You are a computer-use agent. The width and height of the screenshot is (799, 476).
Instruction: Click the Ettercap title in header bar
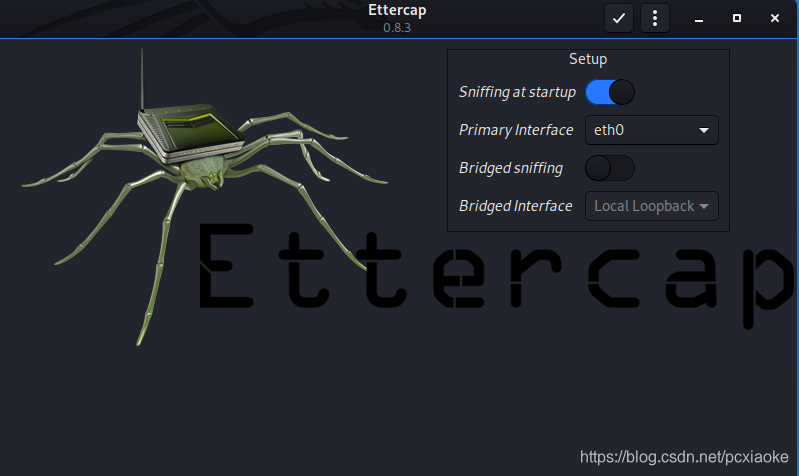[x=397, y=10]
